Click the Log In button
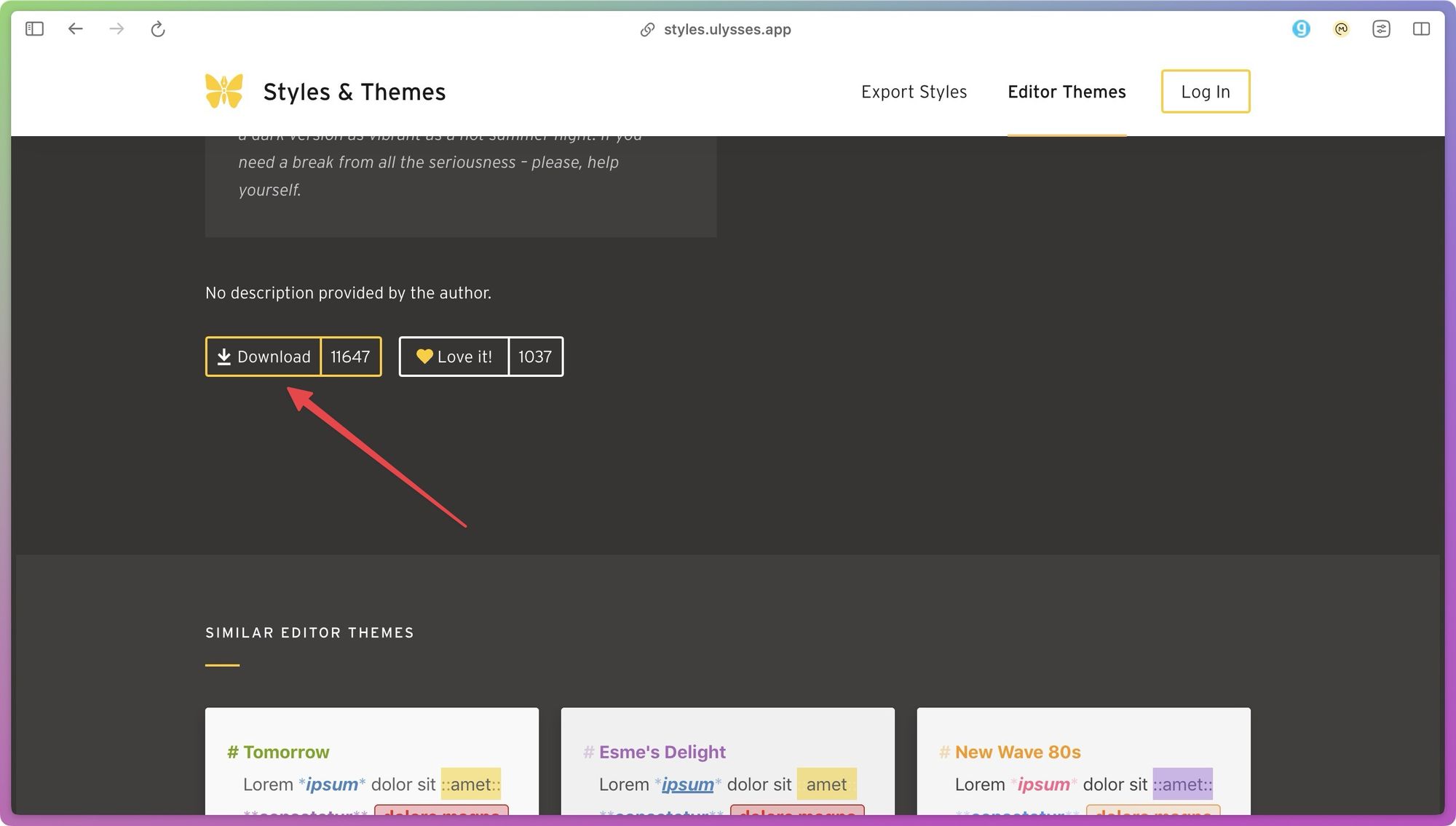Image resolution: width=1456 pixels, height=826 pixels. coord(1205,91)
